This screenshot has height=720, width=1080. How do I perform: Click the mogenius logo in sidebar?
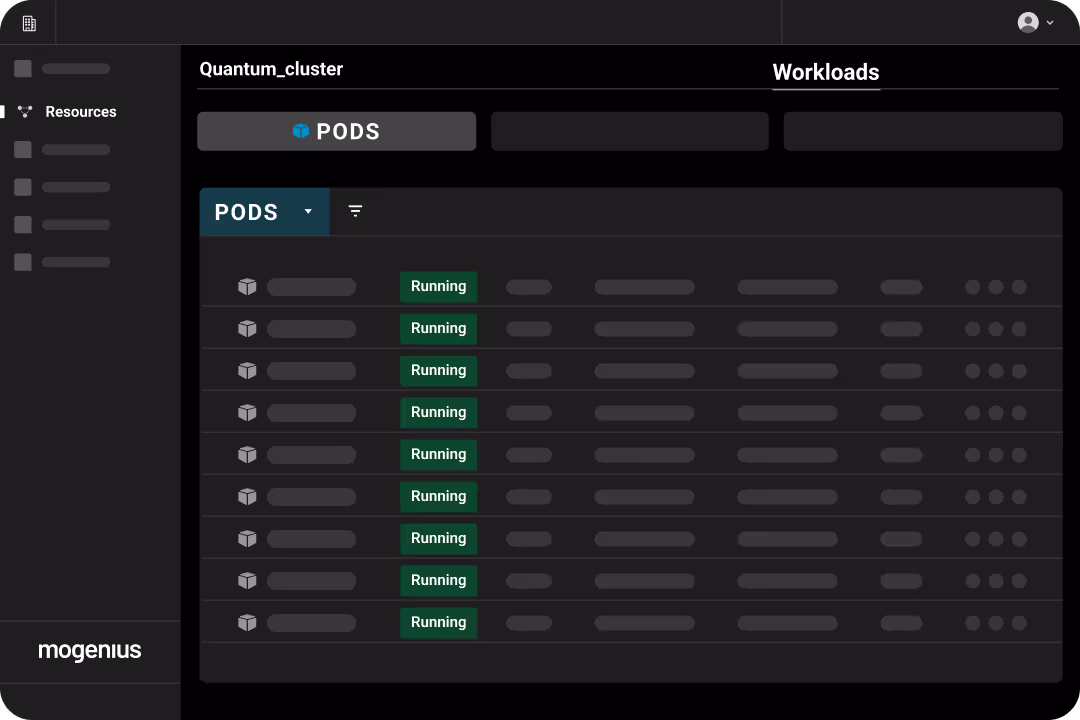point(90,651)
